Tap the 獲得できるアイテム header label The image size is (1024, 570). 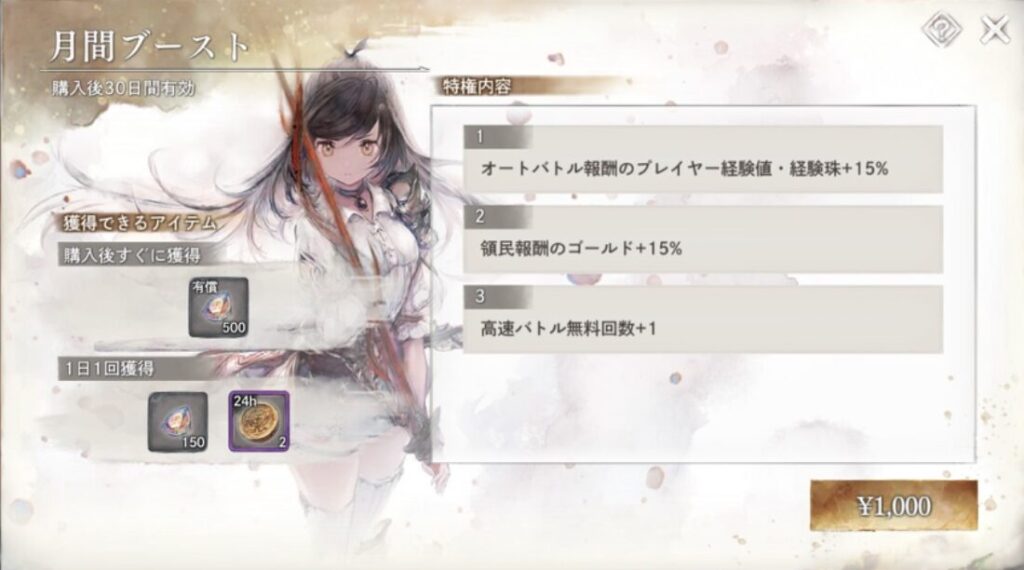point(140,223)
